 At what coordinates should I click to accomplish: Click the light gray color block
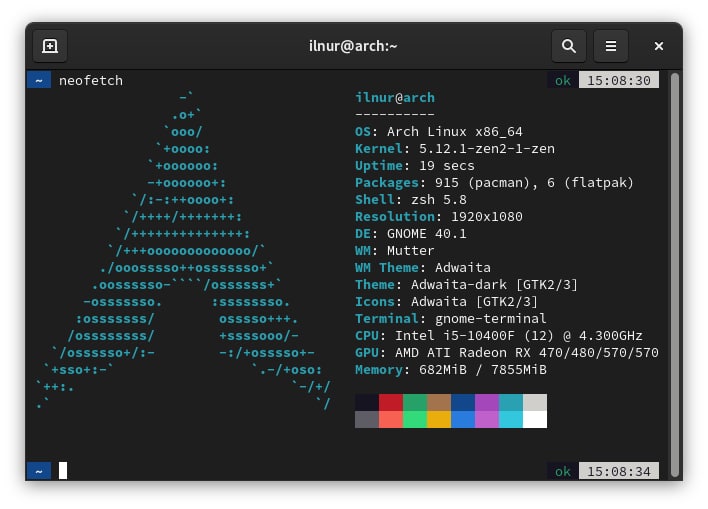[x=535, y=402]
